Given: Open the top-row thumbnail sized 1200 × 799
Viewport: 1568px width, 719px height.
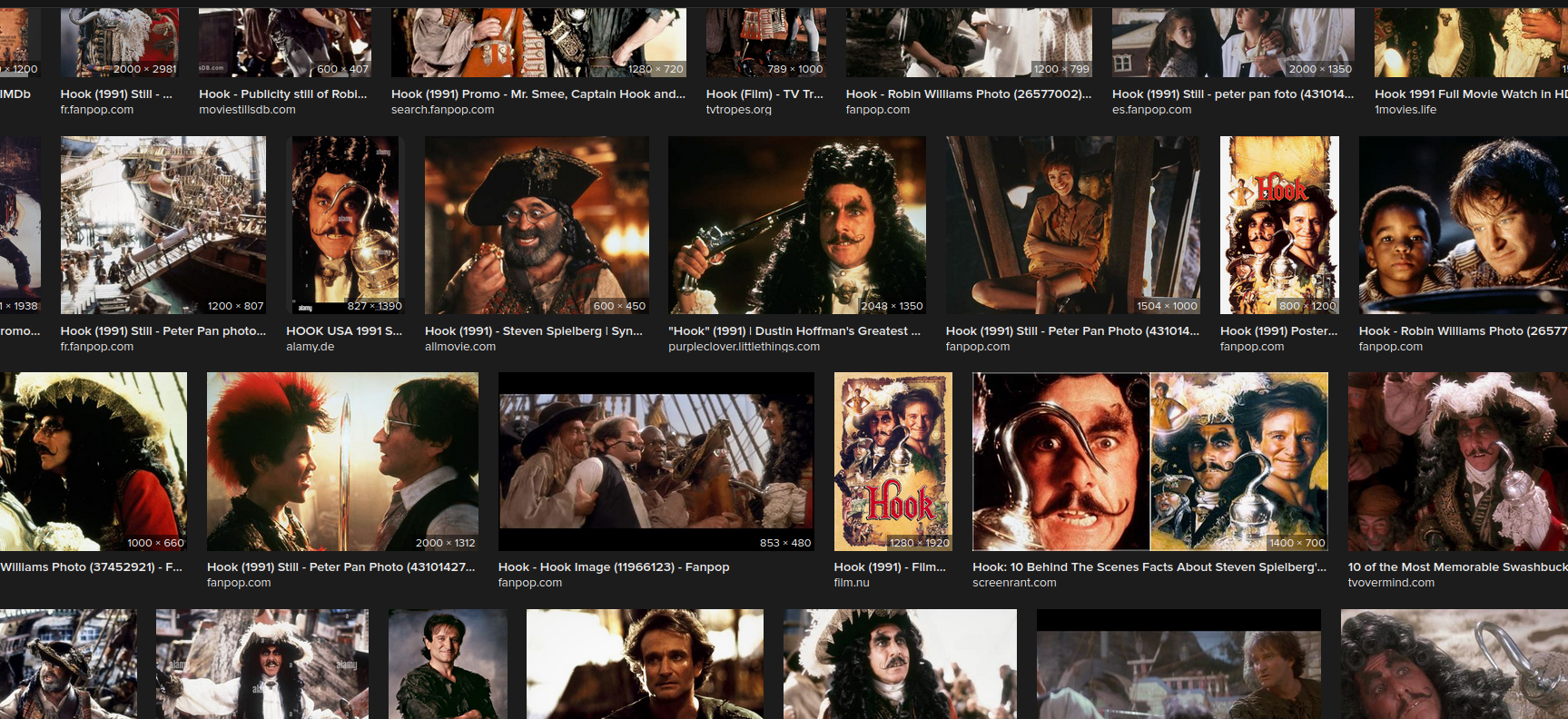Looking at the screenshot, I should pos(969,43).
